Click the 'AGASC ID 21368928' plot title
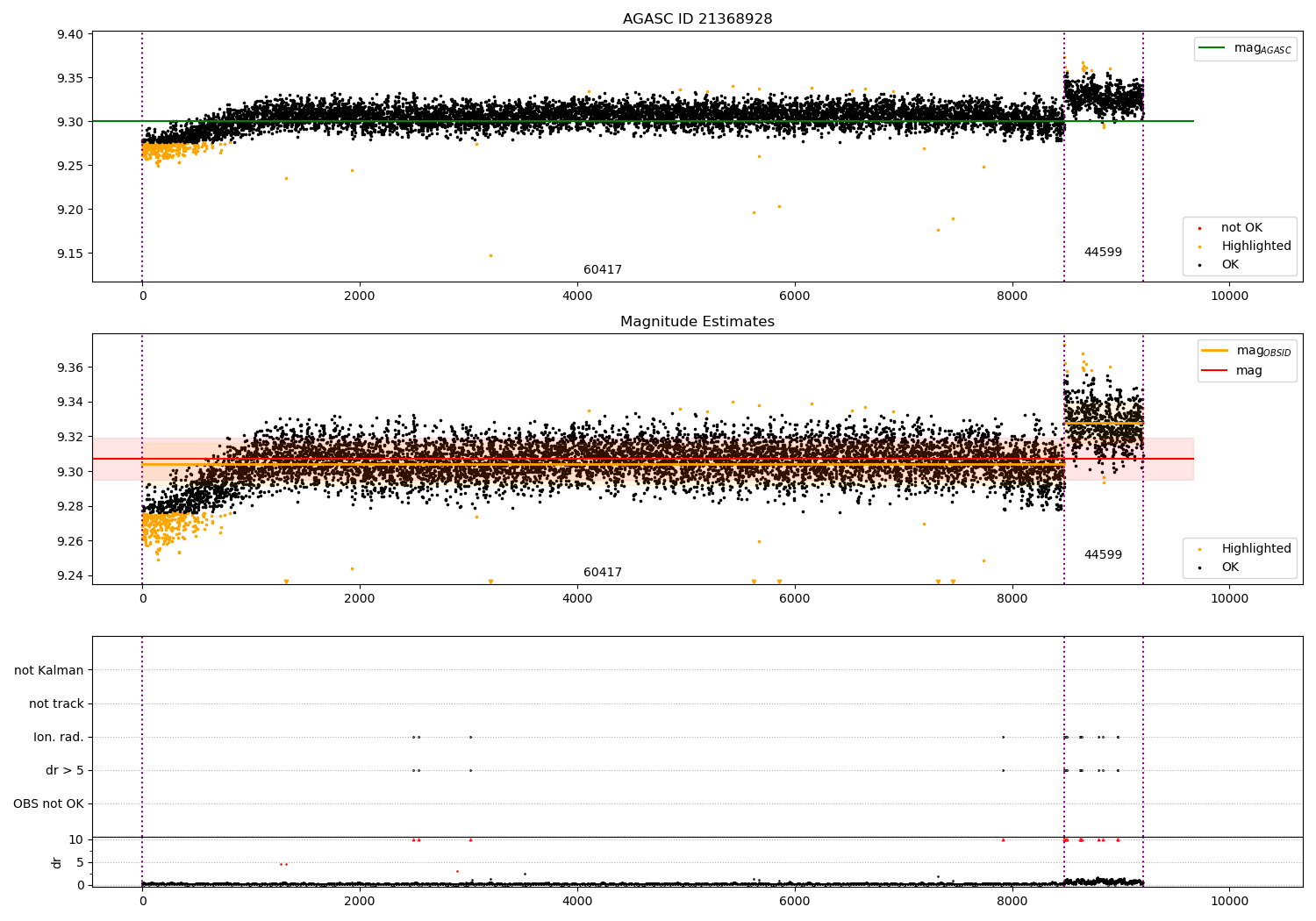 697,19
